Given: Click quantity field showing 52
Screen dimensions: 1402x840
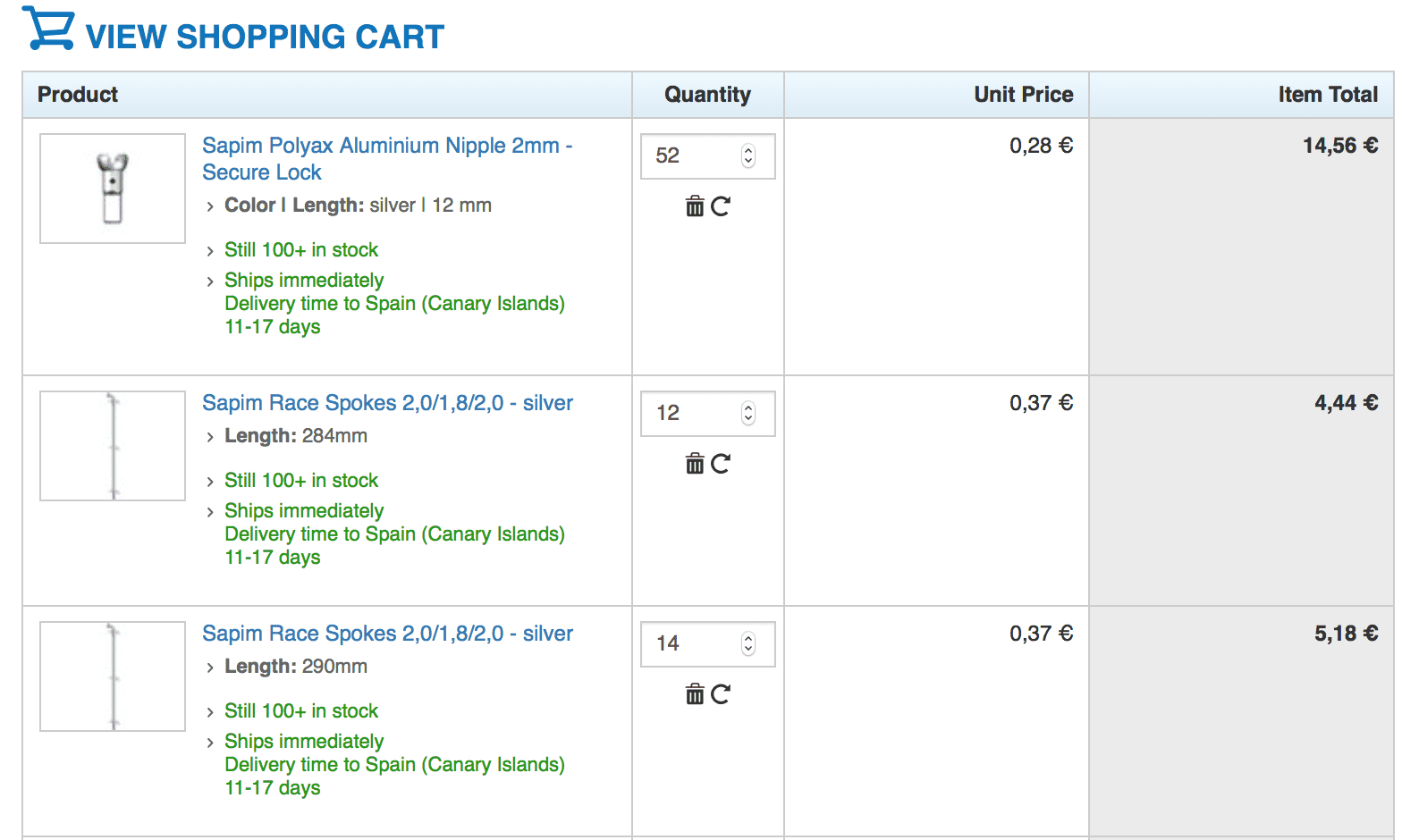Looking at the screenshot, I should click(x=707, y=155).
